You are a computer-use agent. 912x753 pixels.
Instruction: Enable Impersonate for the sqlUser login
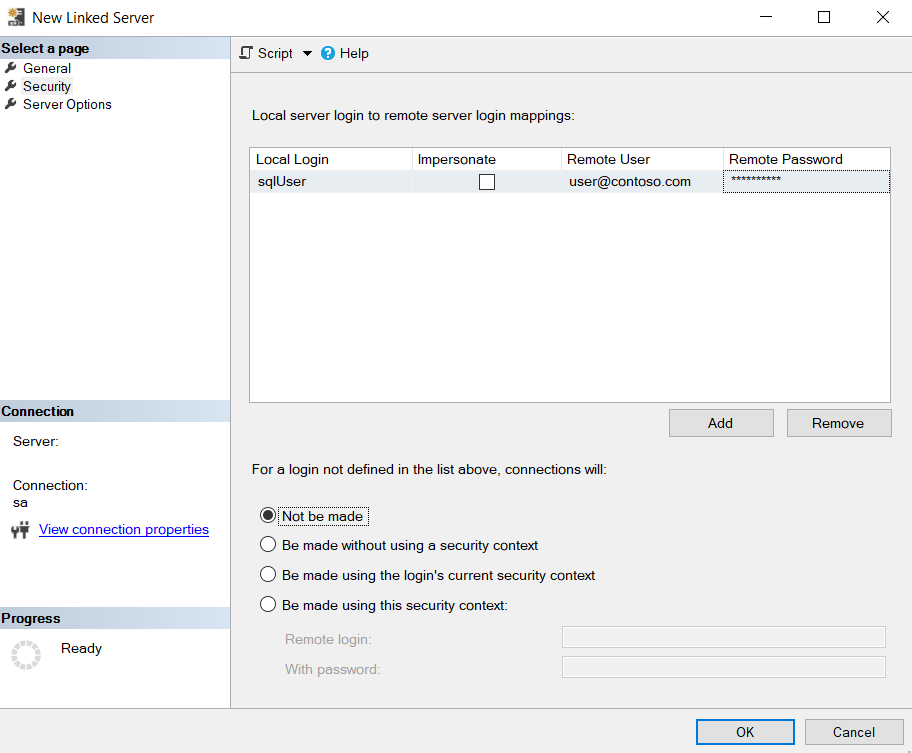(487, 181)
